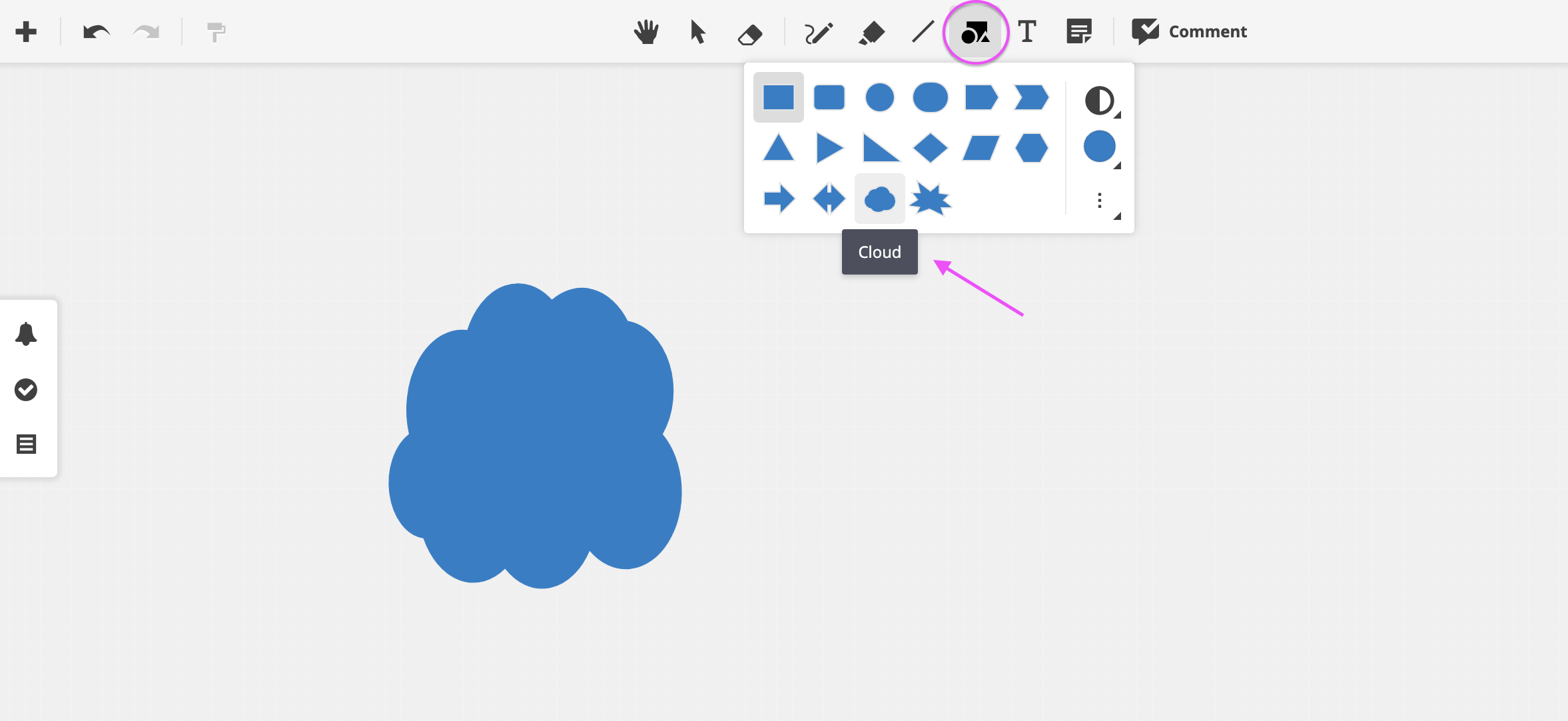Choose the diamond shape

tap(930, 147)
